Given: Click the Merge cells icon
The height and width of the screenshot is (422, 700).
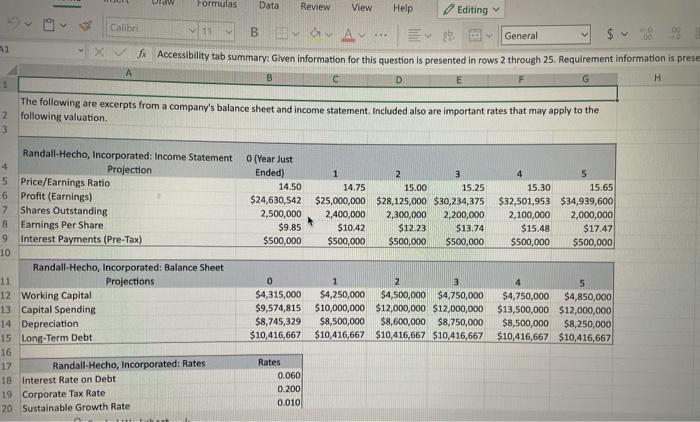Looking at the screenshot, I should 475,35.
